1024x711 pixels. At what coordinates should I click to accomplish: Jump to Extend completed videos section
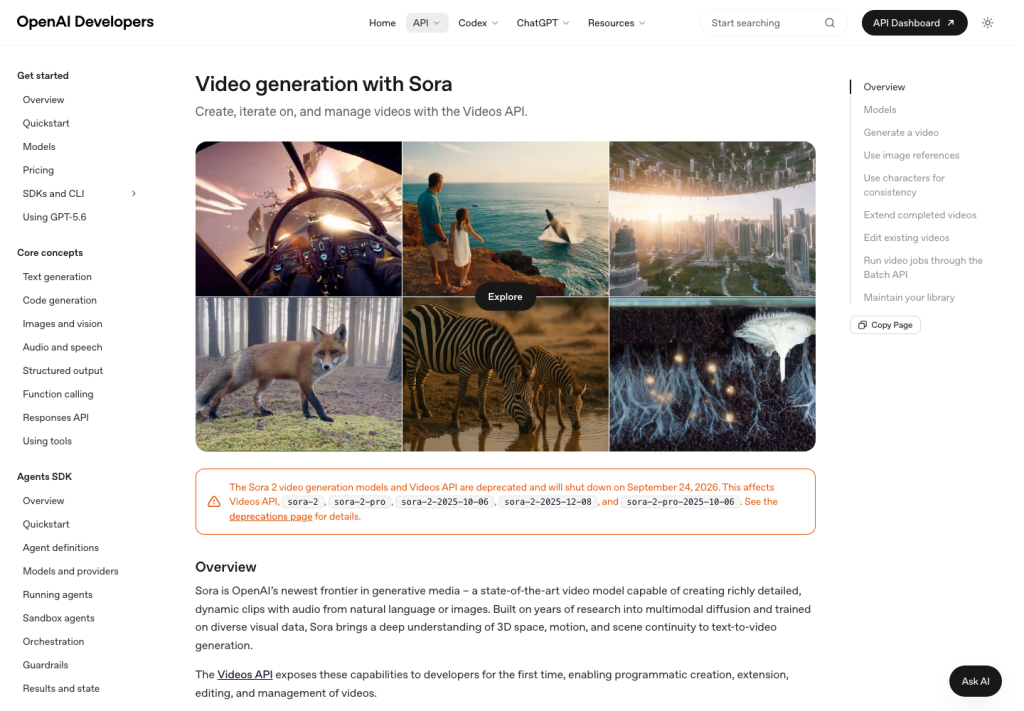(x=920, y=215)
